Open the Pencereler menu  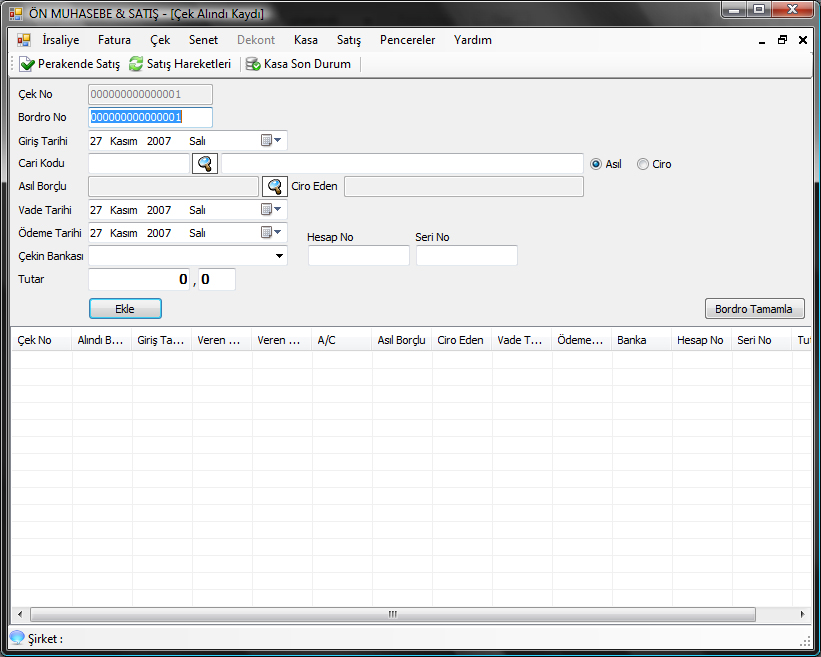coord(407,40)
